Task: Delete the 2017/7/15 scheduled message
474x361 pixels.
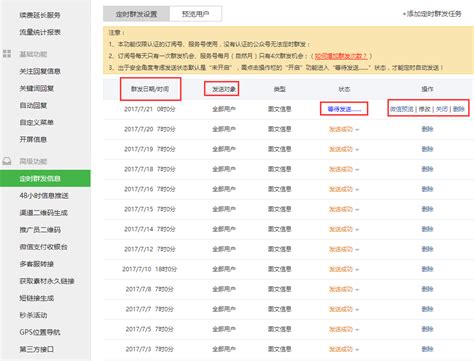Action: point(427,209)
